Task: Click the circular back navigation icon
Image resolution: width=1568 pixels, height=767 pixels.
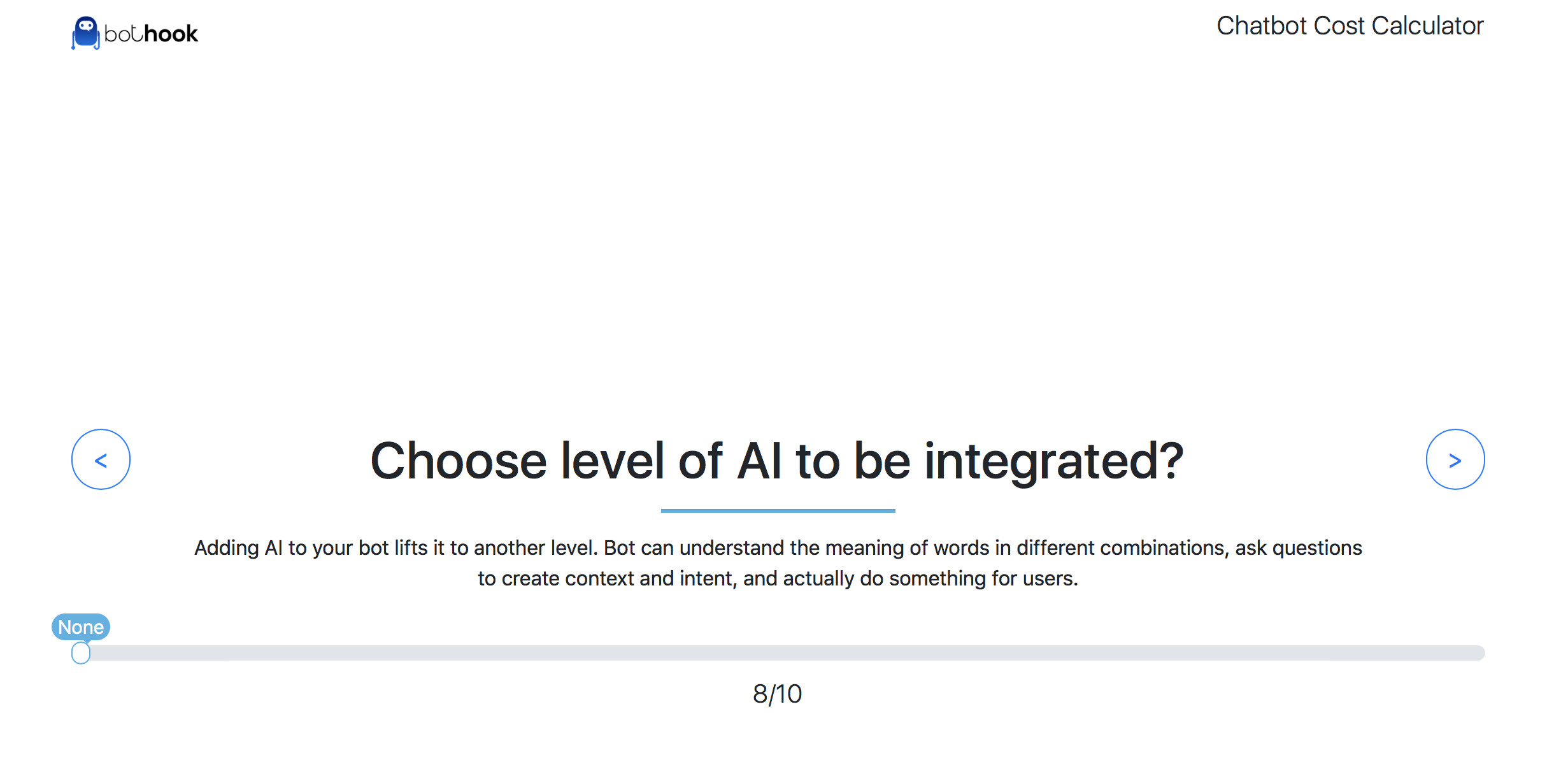Action: click(x=101, y=459)
